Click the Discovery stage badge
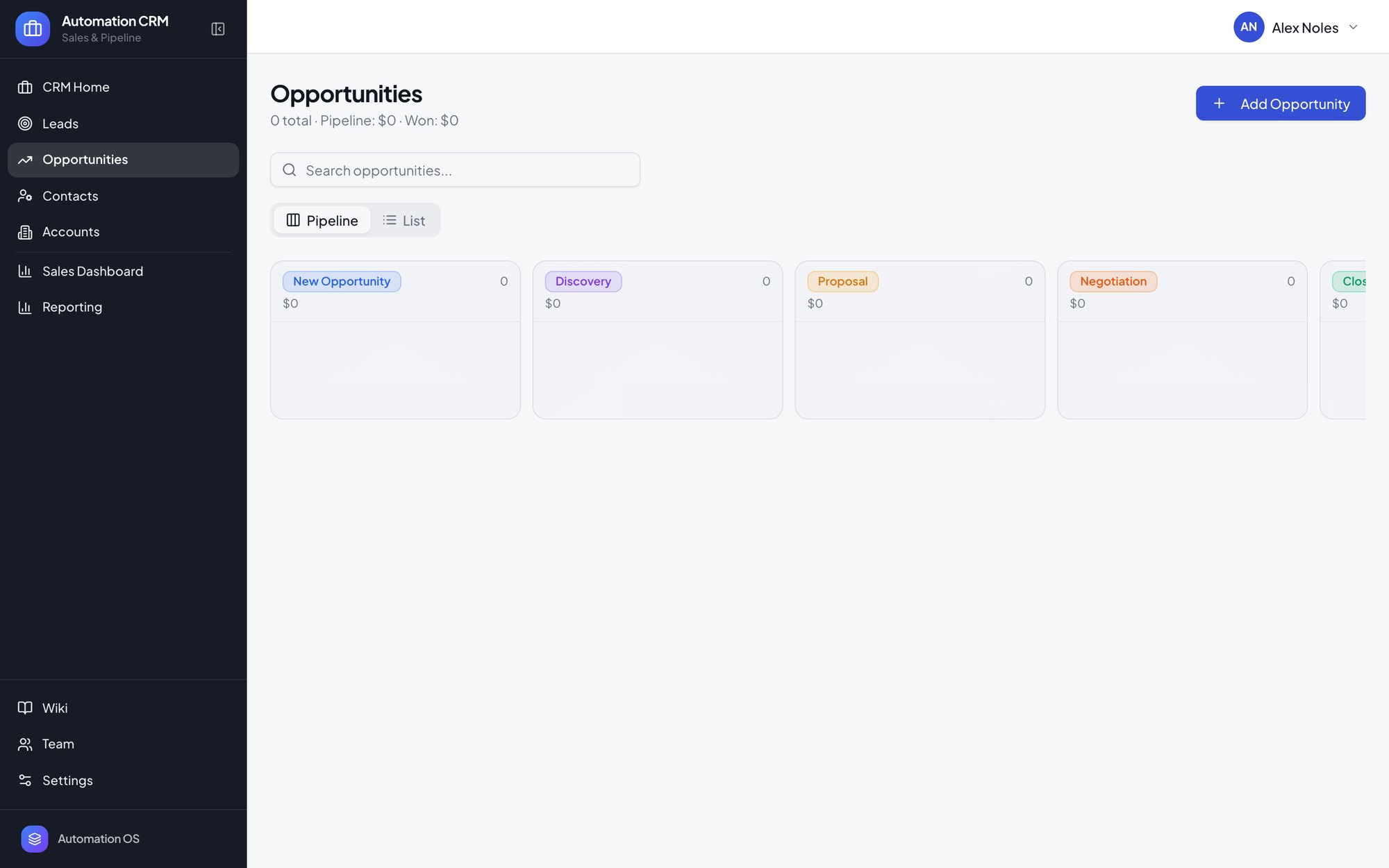 pyautogui.click(x=583, y=281)
